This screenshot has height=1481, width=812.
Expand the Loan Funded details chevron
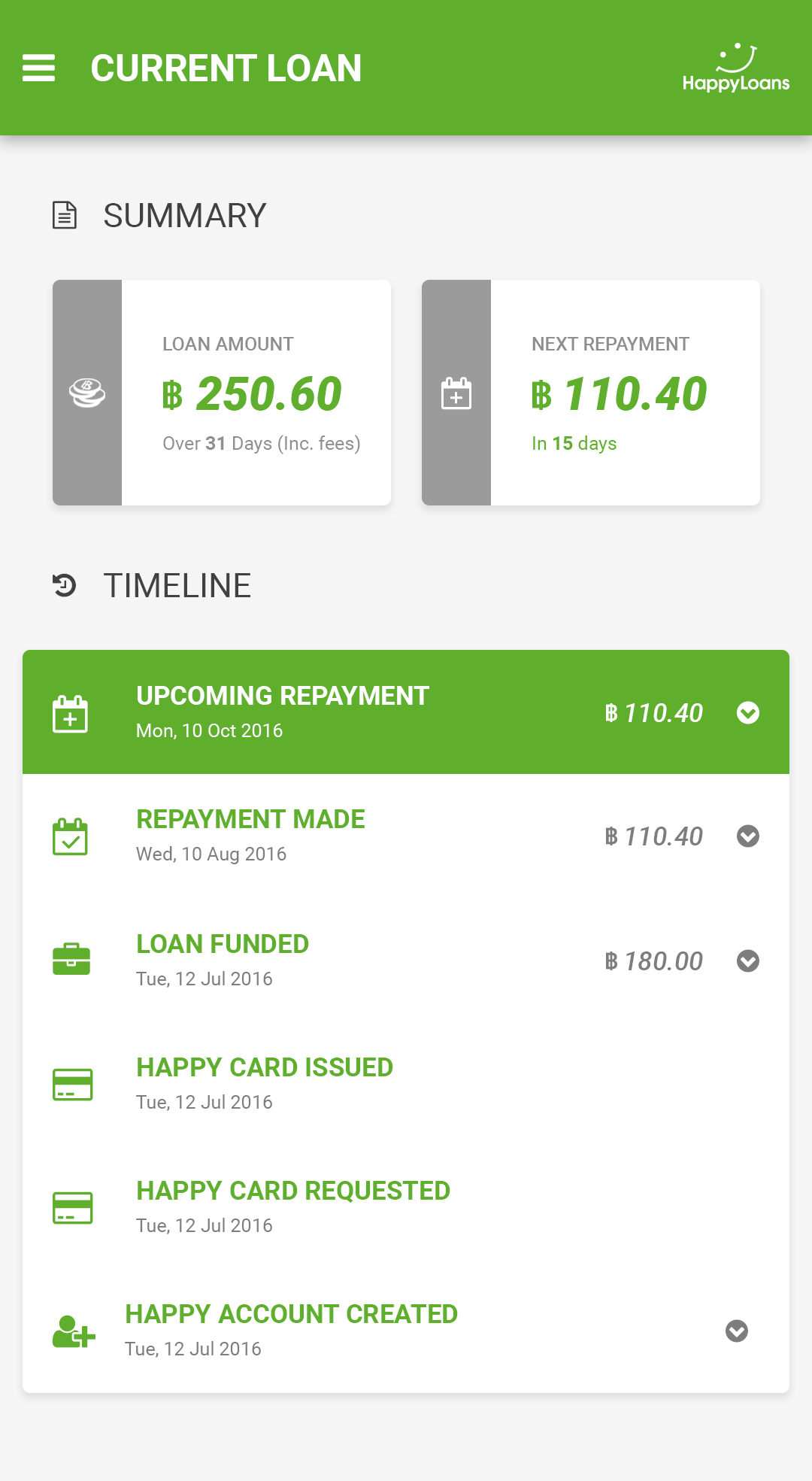[748, 961]
